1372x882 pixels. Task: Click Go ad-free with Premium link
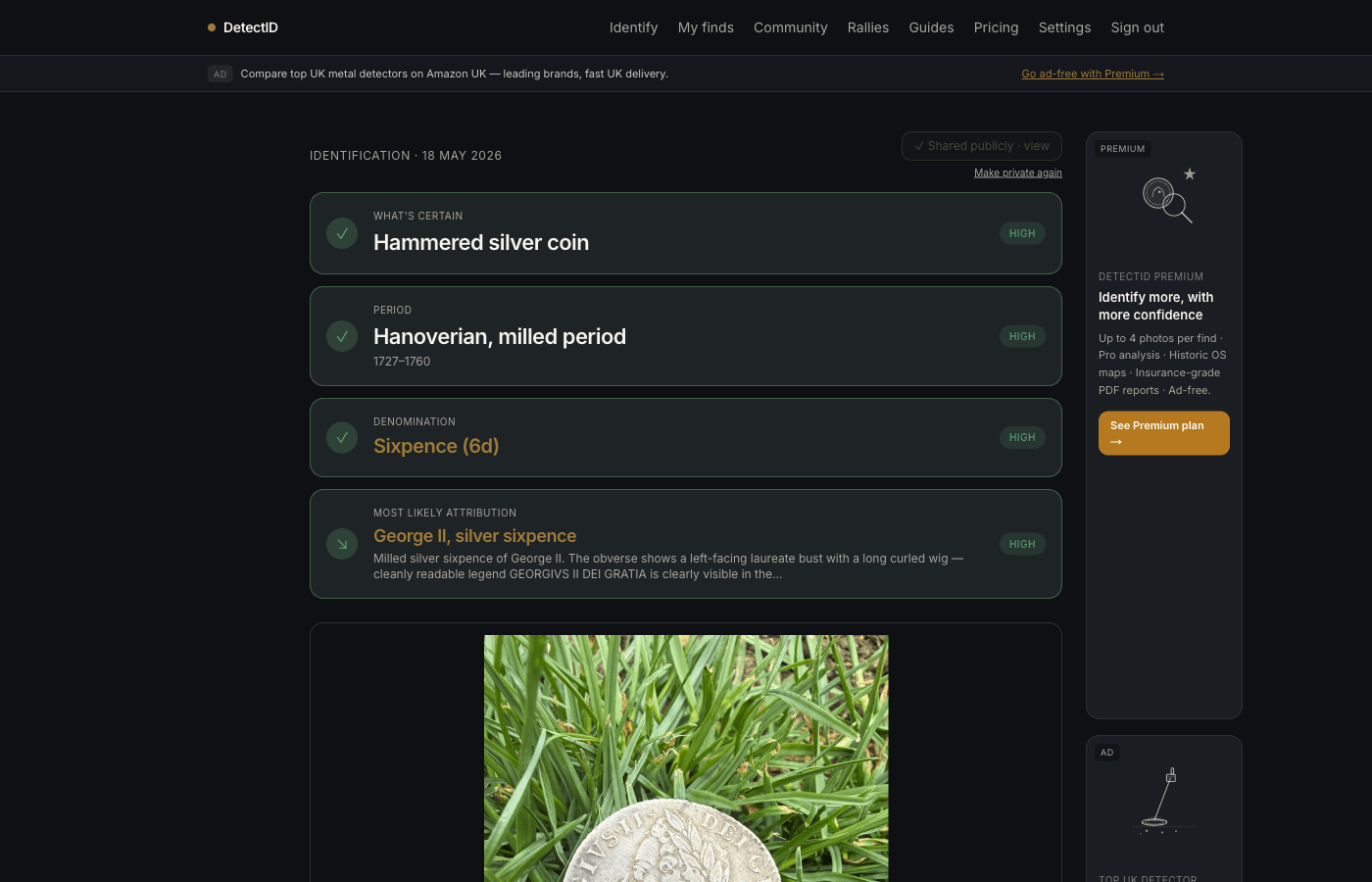(1093, 73)
